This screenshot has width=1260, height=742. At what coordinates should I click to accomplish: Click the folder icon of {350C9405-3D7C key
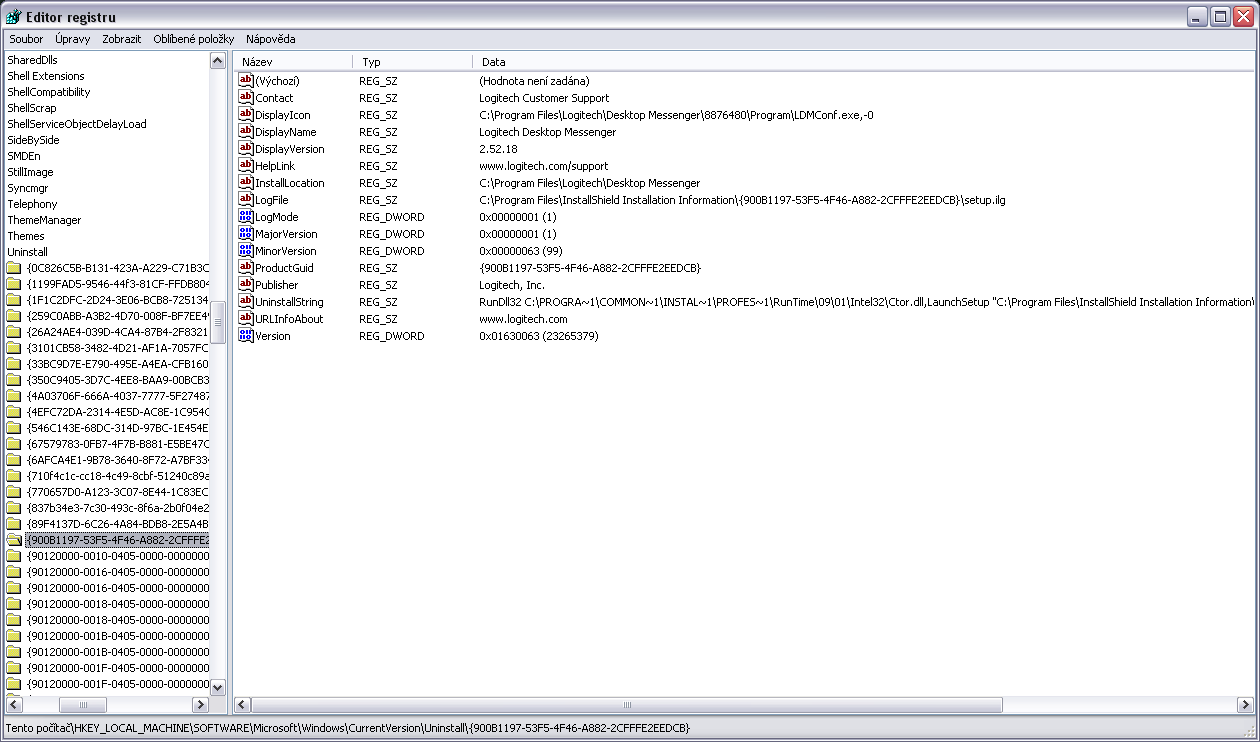(x=14, y=380)
